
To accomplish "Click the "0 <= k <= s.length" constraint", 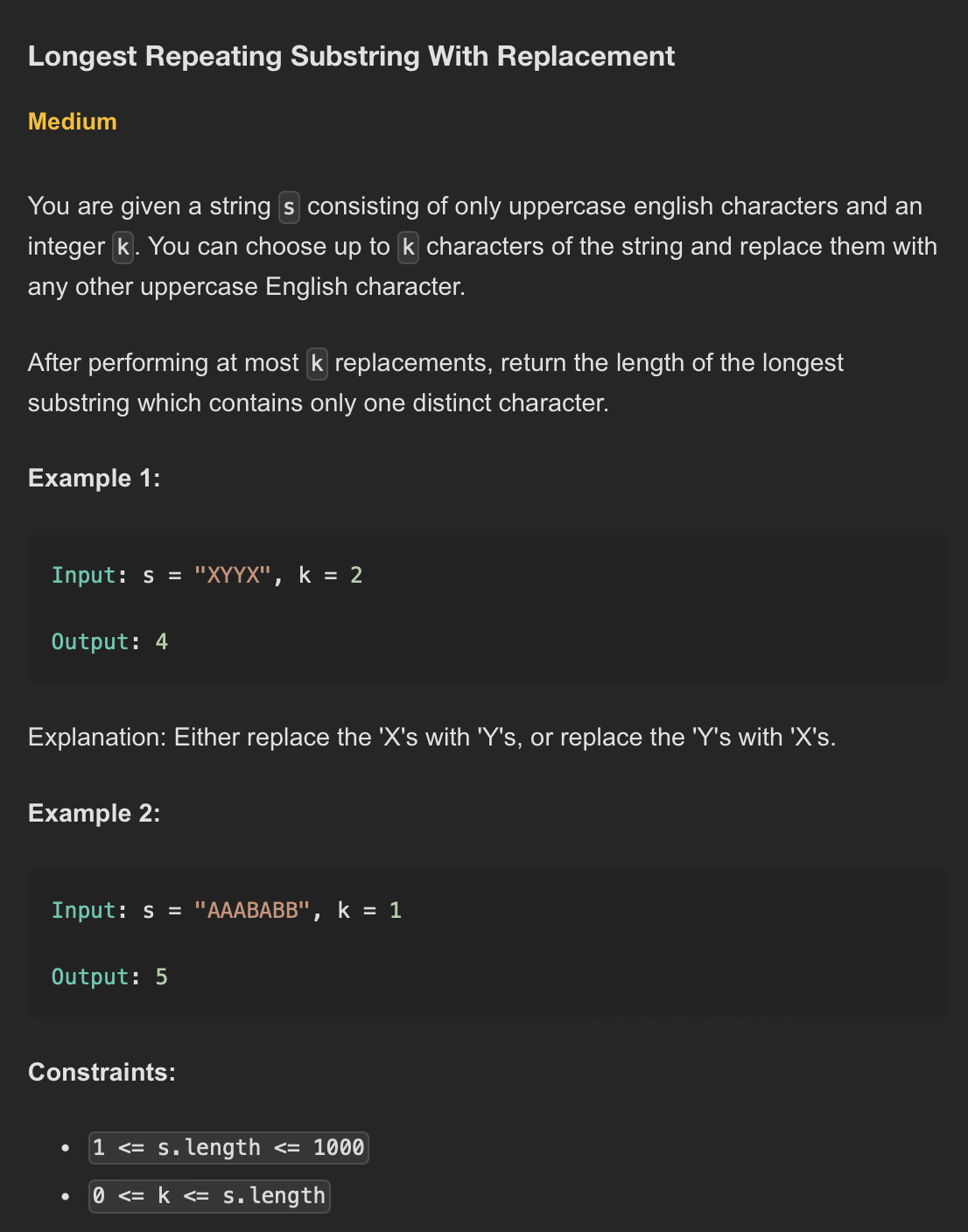I will click(x=209, y=1196).
